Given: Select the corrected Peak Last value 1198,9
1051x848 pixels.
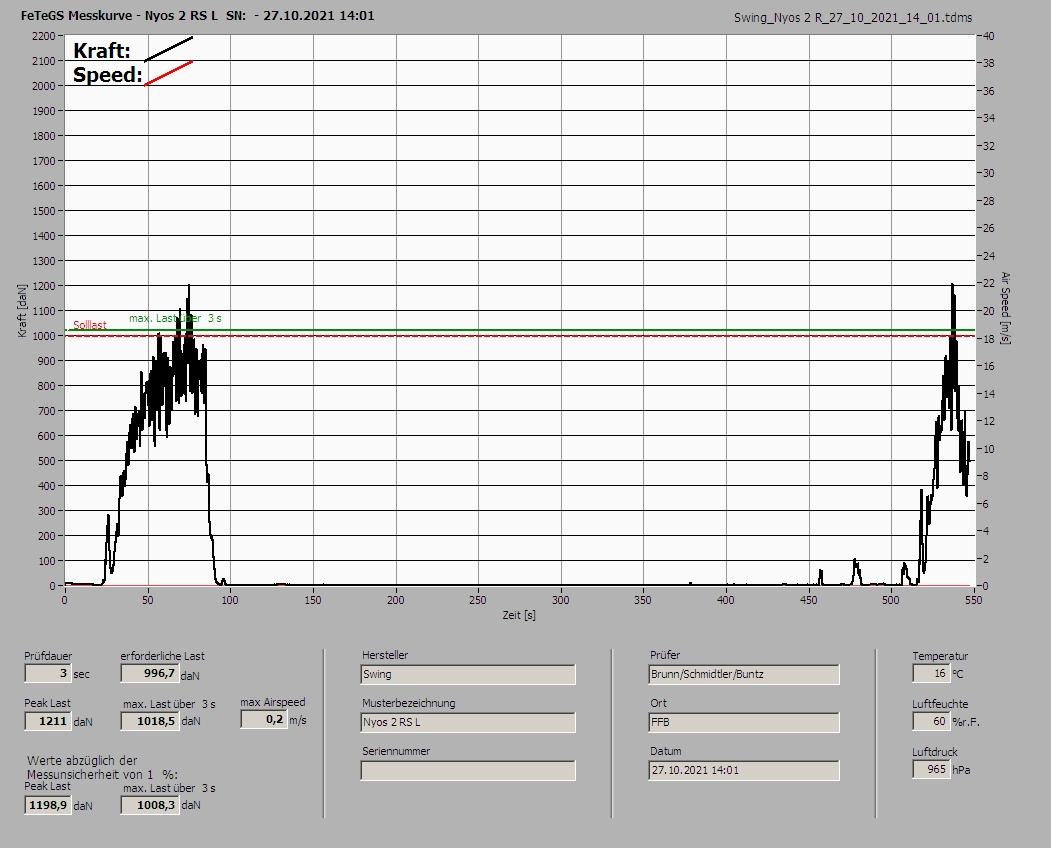Looking at the screenshot, I should point(47,805).
